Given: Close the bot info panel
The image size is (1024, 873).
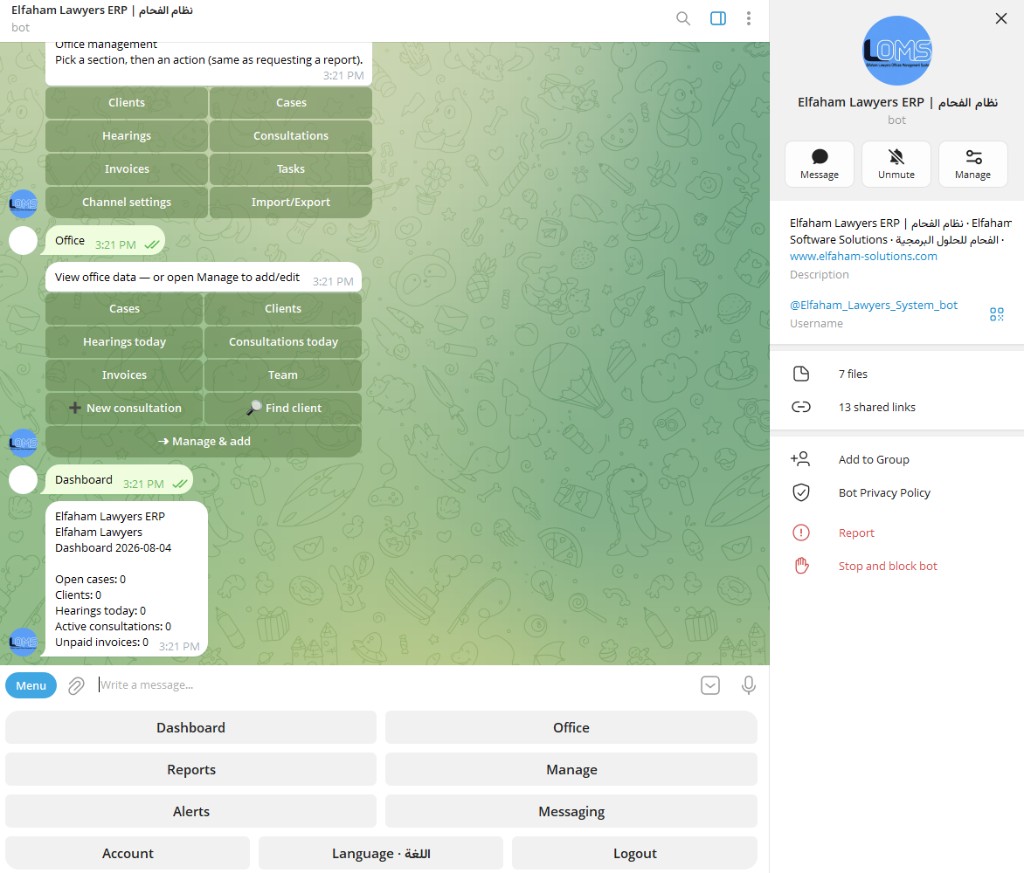Looking at the screenshot, I should click(x=1000, y=18).
